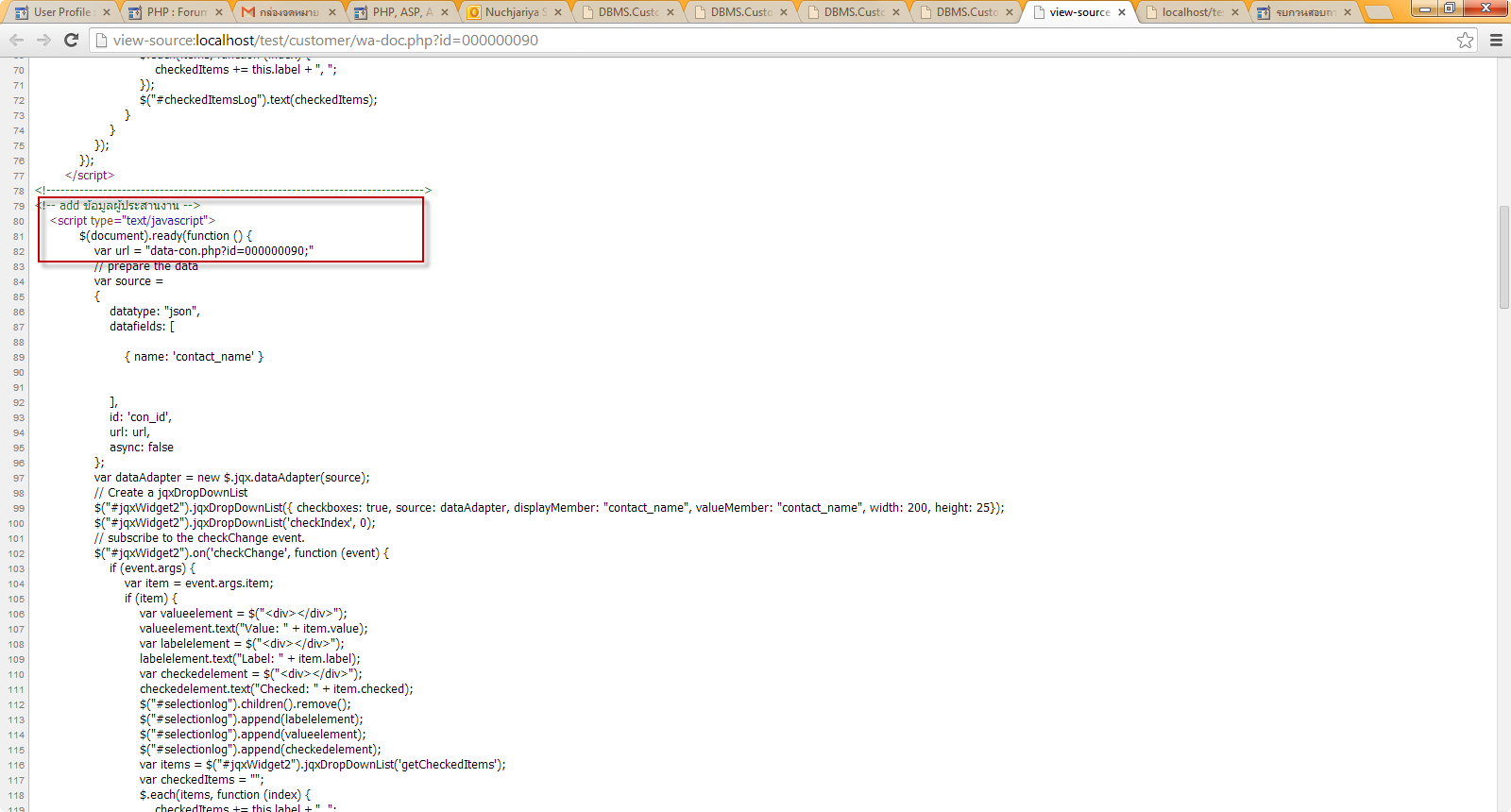This screenshot has width=1511, height=812.
Task: Click the '$("#checkedItemsLog").text(checkedItems);' line
Action: (259, 100)
